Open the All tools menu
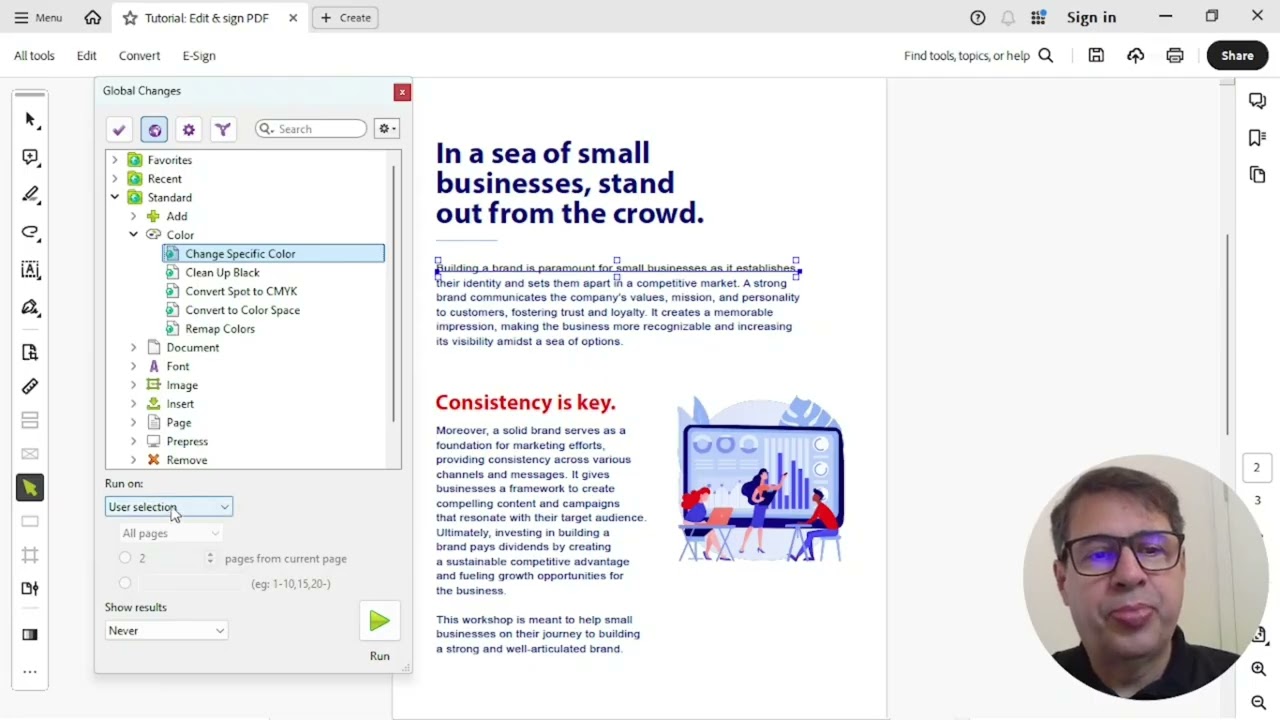Screen dimensions: 1280x720 coord(34,56)
